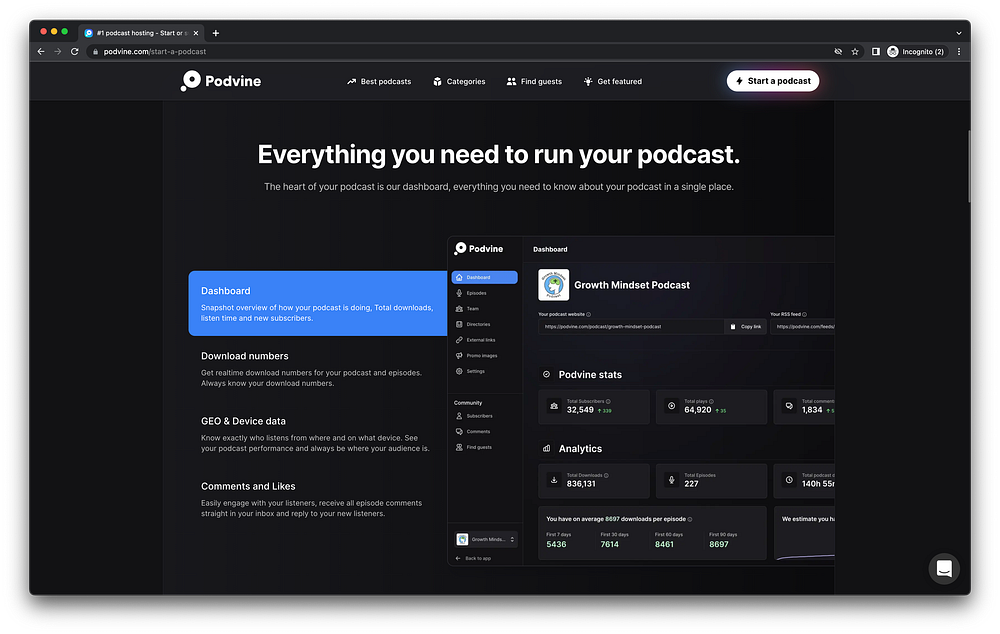Expand the Growth Minds podcast switcher
1000x634 pixels.
click(x=485, y=540)
